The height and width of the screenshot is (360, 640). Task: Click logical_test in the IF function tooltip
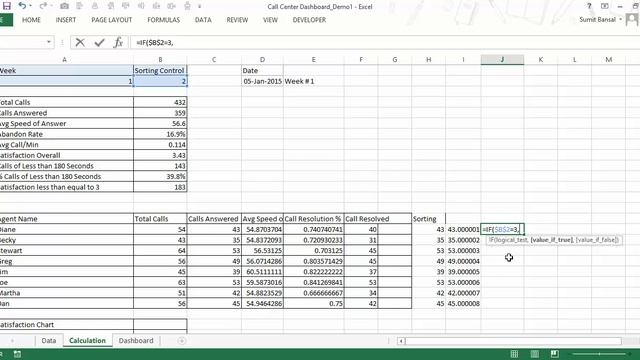click(x=511, y=240)
